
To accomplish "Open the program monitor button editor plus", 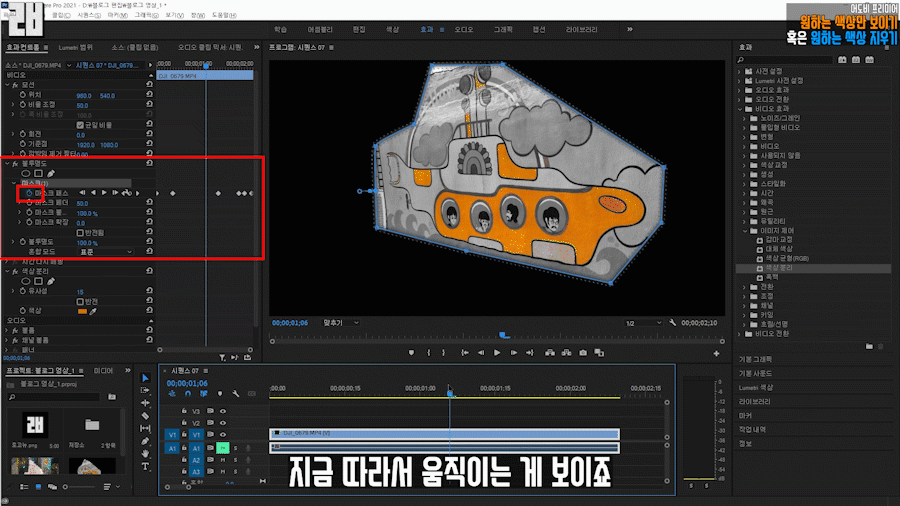I will click(x=716, y=353).
